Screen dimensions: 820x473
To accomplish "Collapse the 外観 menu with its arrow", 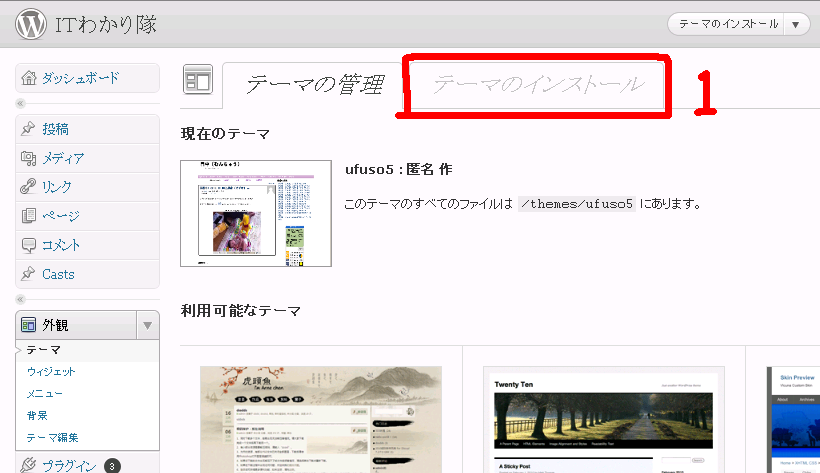I will click(x=147, y=325).
